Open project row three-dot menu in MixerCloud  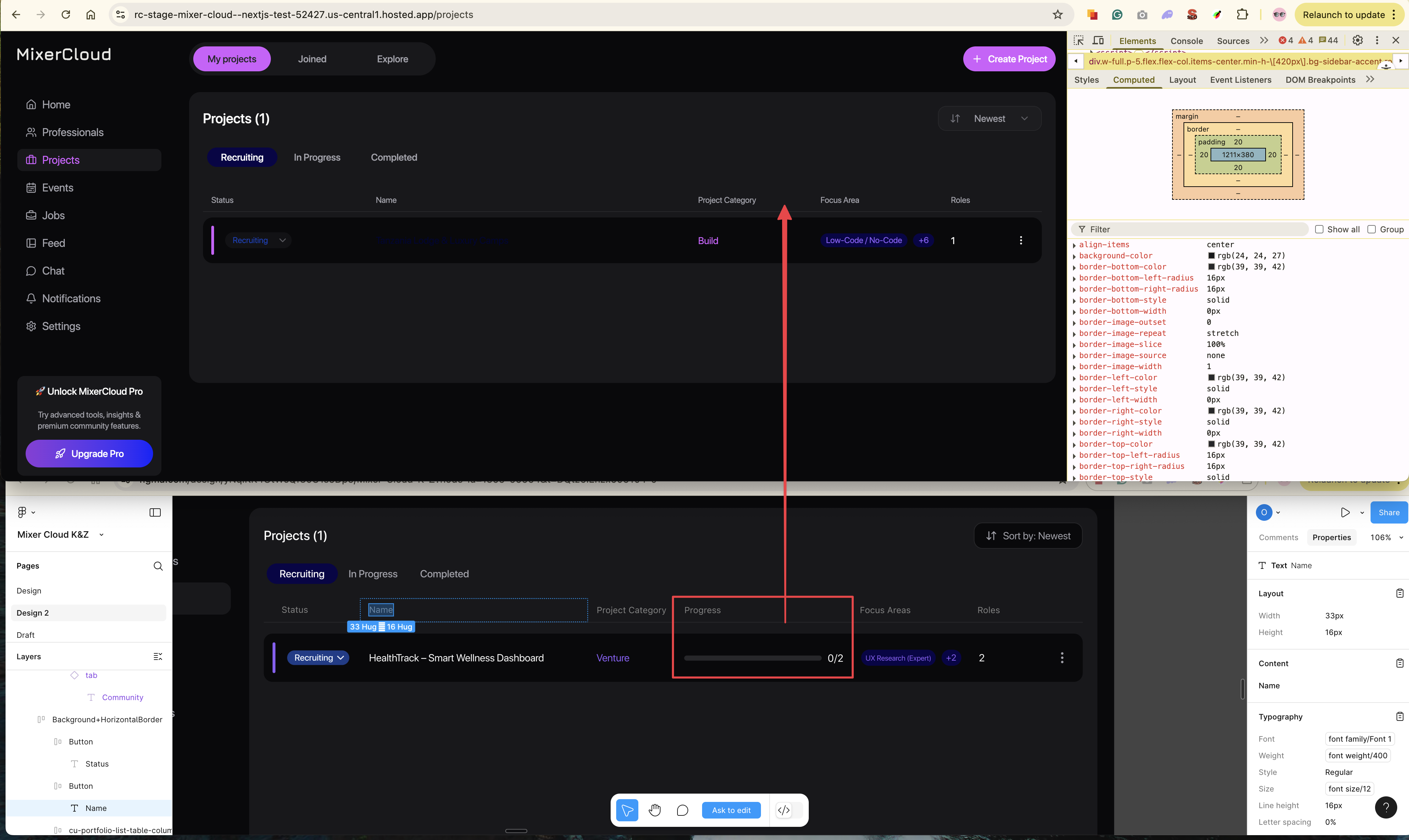tap(1021, 241)
